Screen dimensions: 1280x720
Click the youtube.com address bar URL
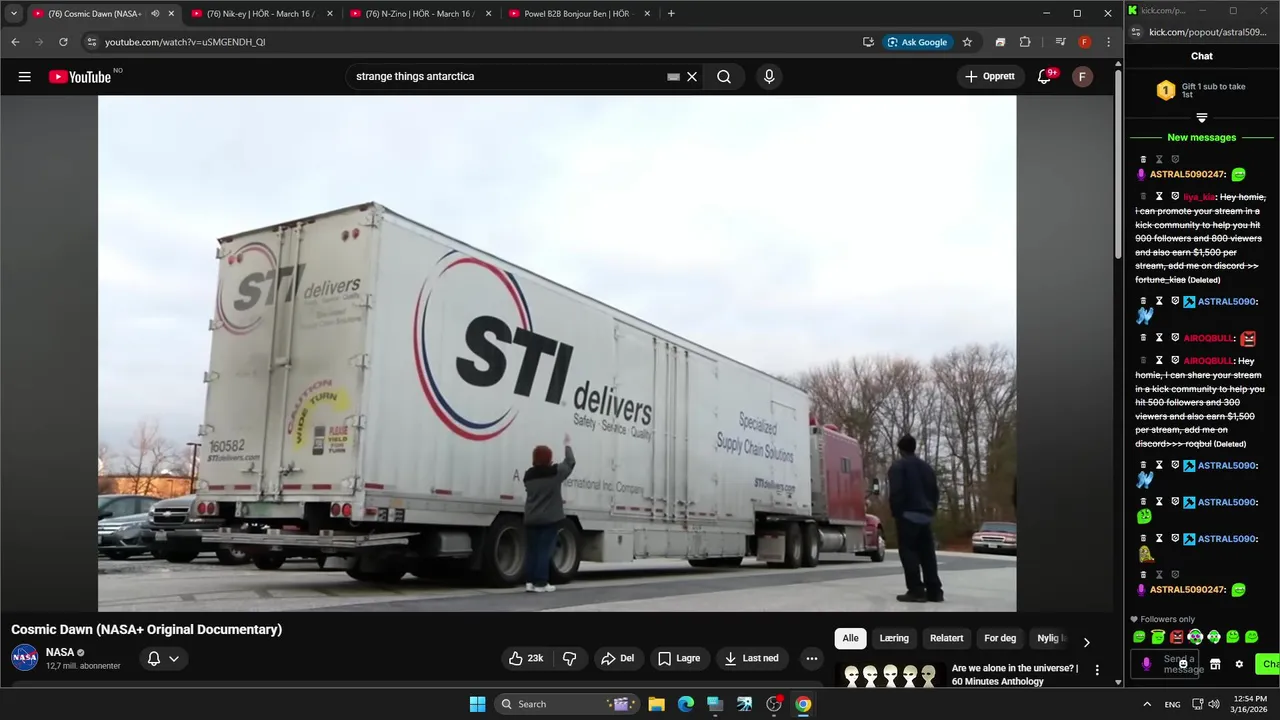[x=185, y=42]
